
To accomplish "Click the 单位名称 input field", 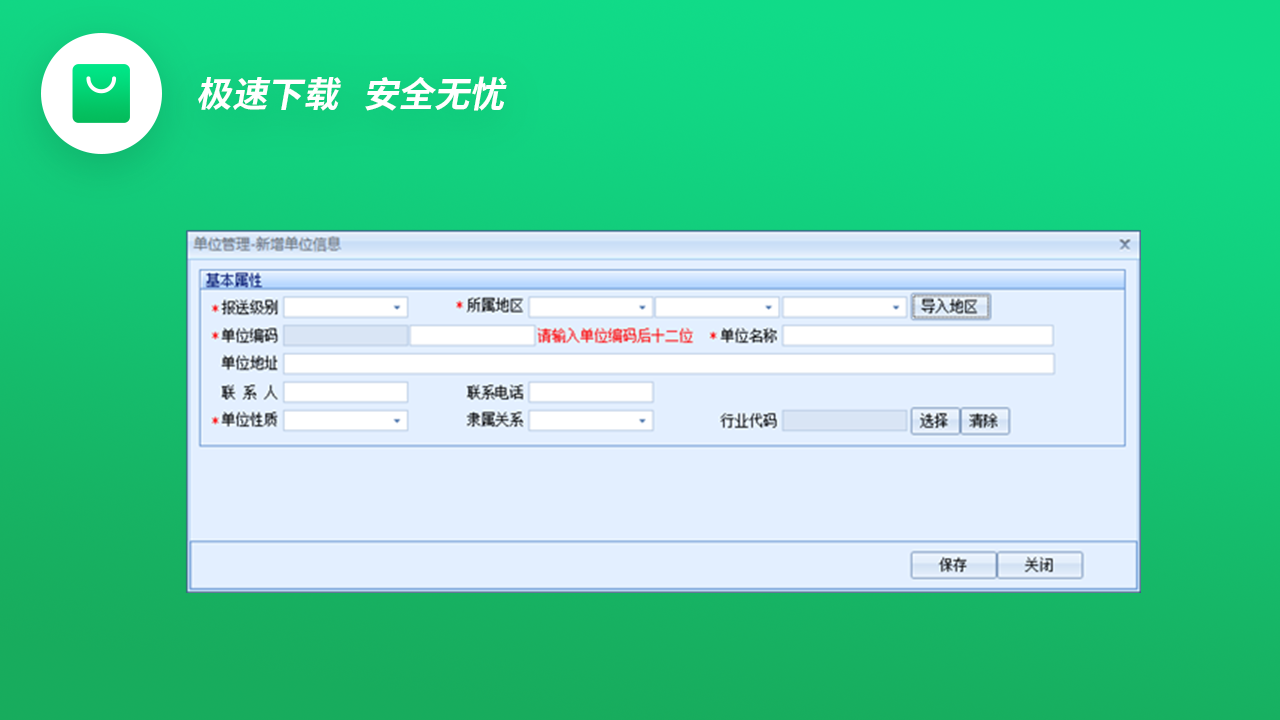I will [x=918, y=335].
